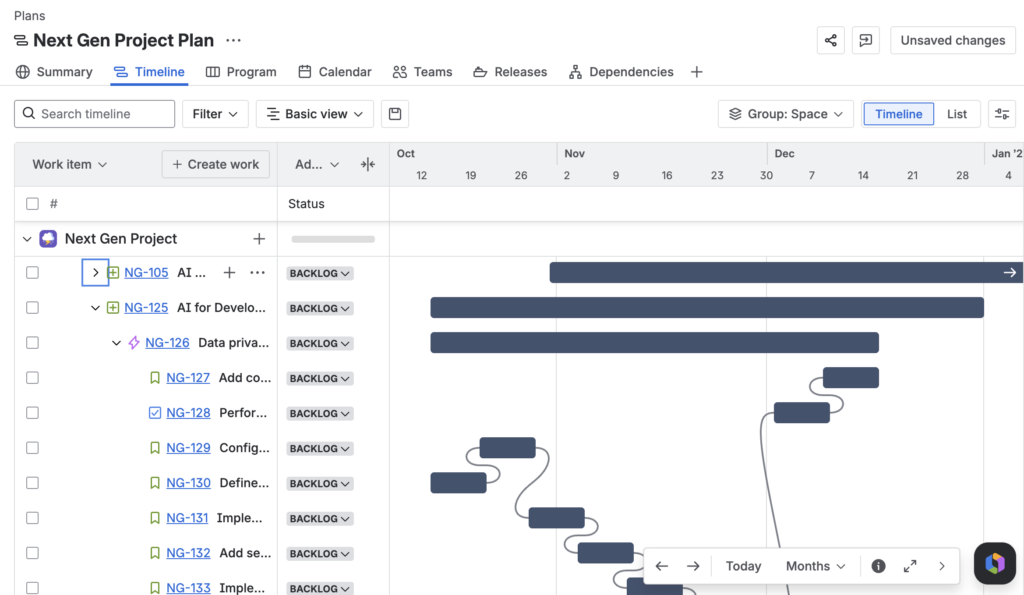The image size is (1024, 595).
Task: Select the NG-125 schedule bar
Action: (x=707, y=308)
